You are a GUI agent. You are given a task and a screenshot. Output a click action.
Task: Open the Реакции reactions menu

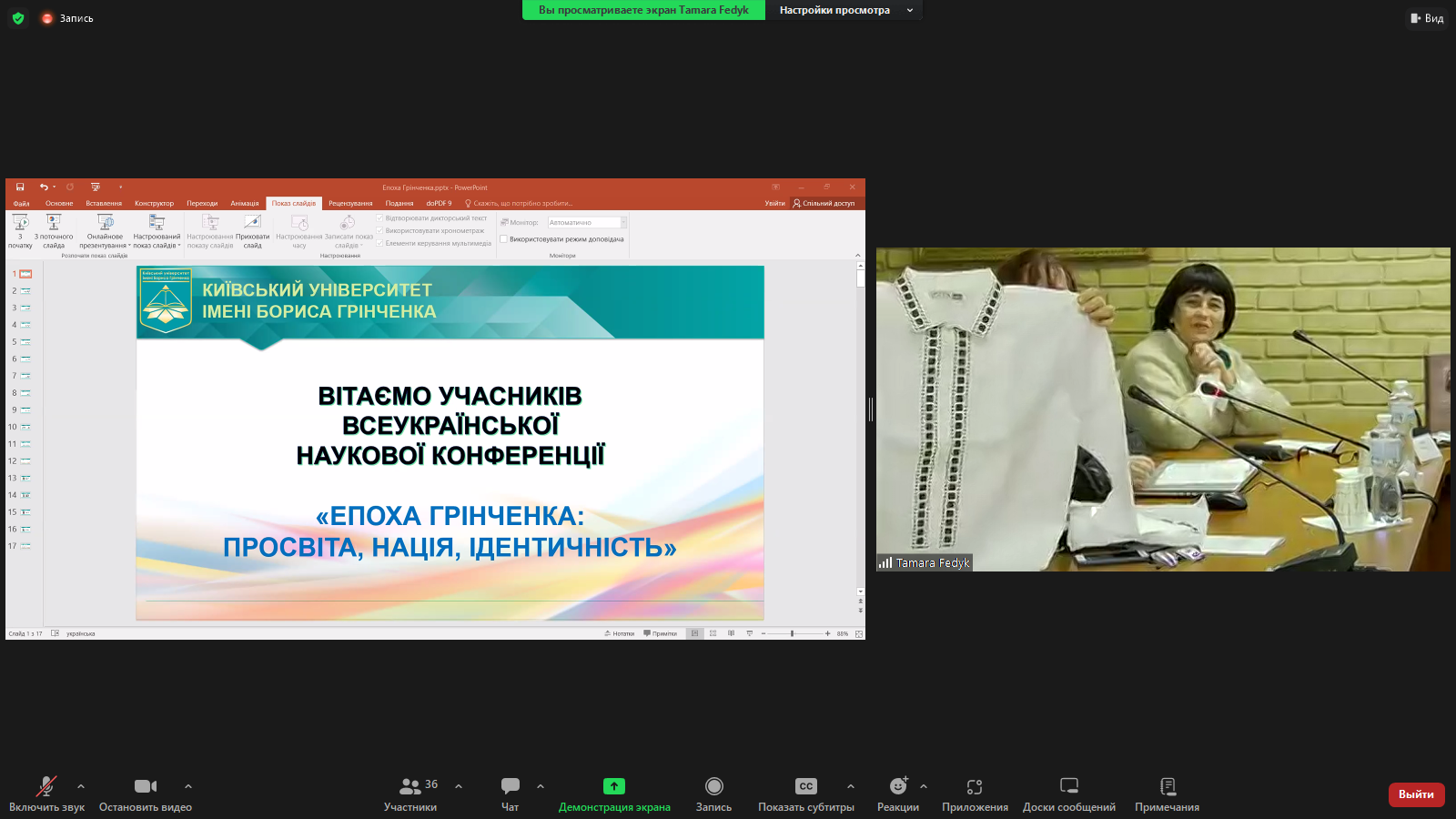(898, 787)
